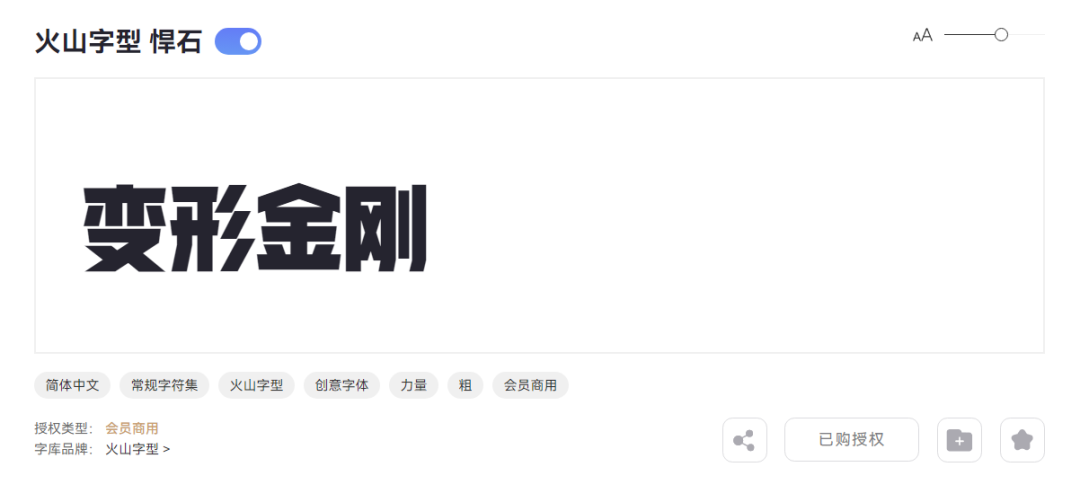
Task: Select the 会员商用 tag chip
Action: [530, 386]
